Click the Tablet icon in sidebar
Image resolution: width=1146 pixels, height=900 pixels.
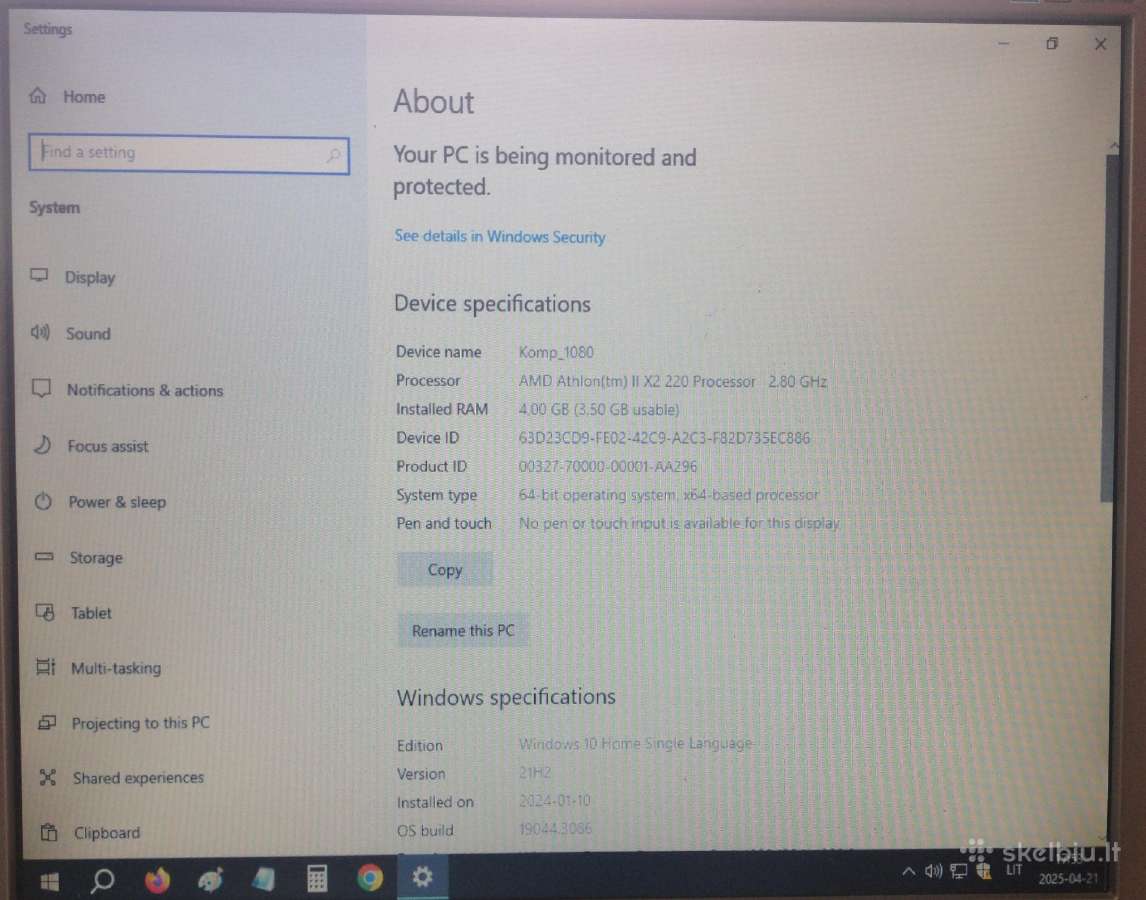(x=45, y=611)
